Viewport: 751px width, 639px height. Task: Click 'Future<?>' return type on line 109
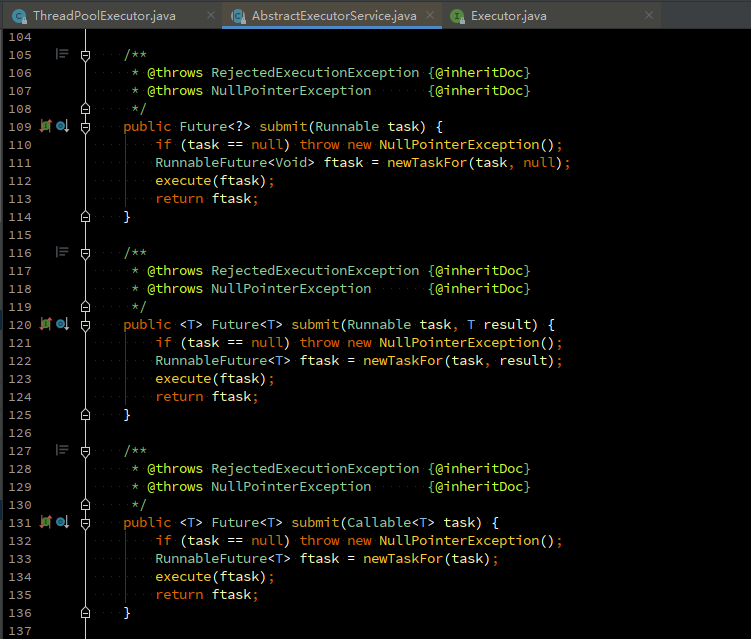[215, 126]
